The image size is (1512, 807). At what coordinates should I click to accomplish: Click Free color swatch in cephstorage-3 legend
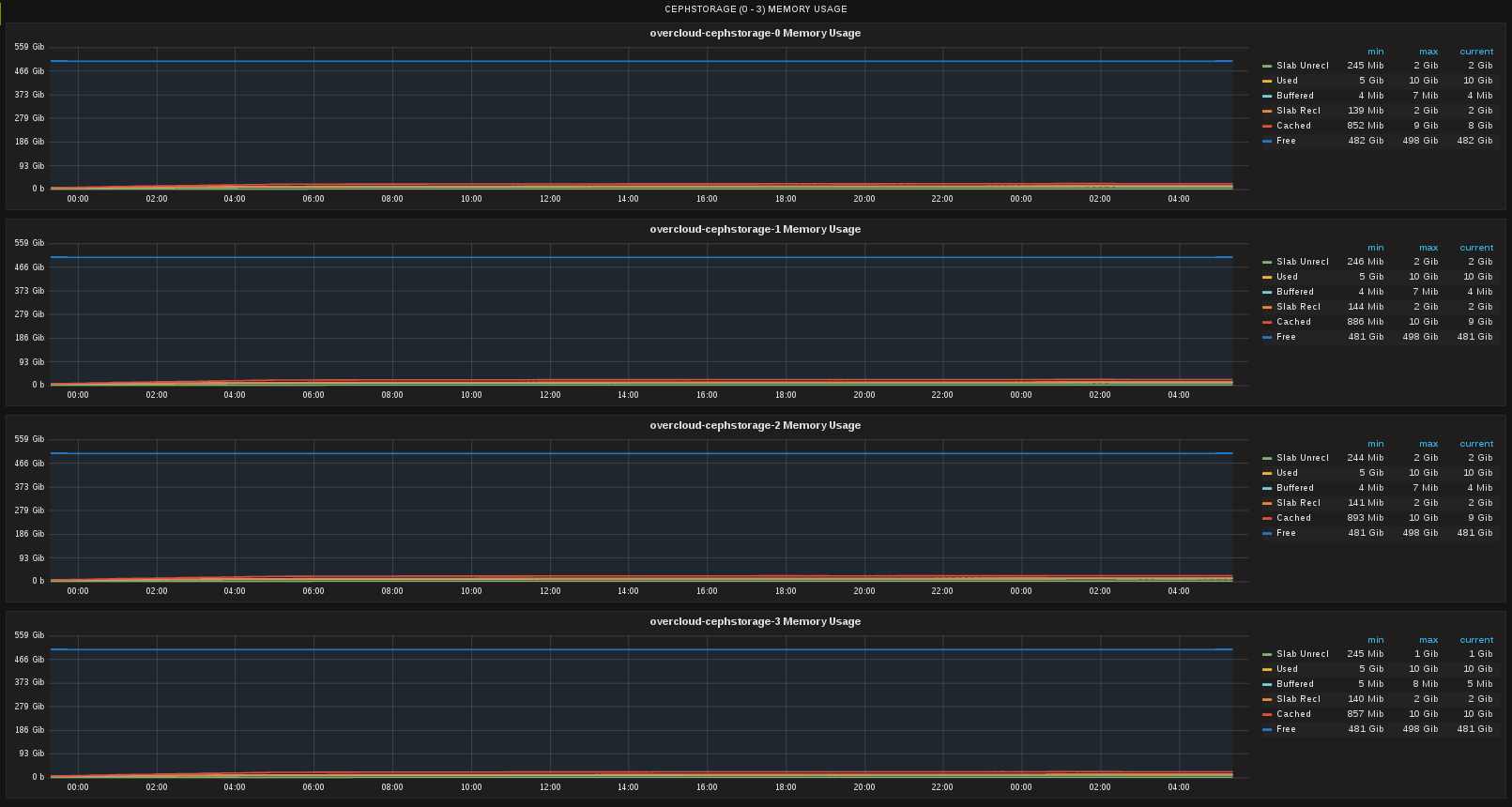point(1267,729)
